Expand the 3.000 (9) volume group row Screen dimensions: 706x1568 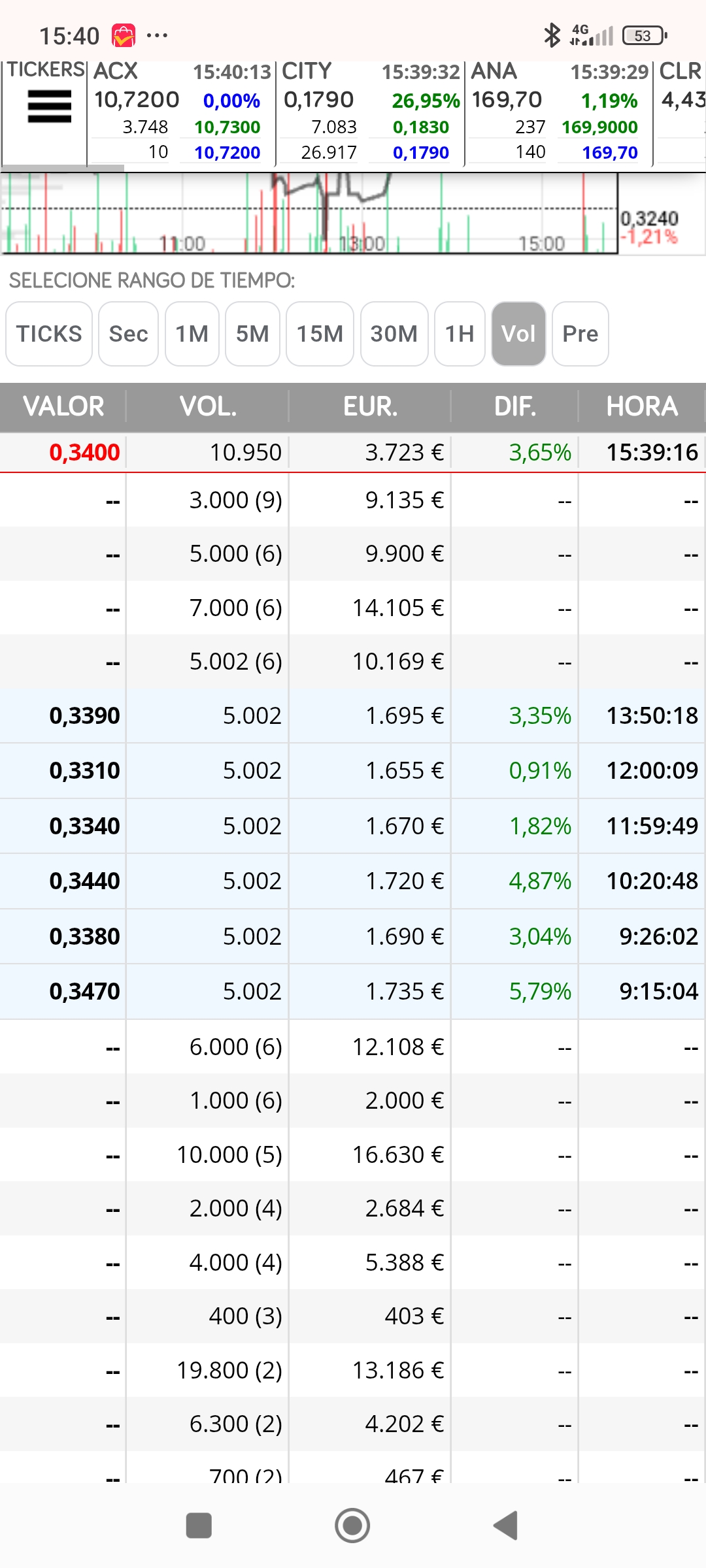click(353, 500)
